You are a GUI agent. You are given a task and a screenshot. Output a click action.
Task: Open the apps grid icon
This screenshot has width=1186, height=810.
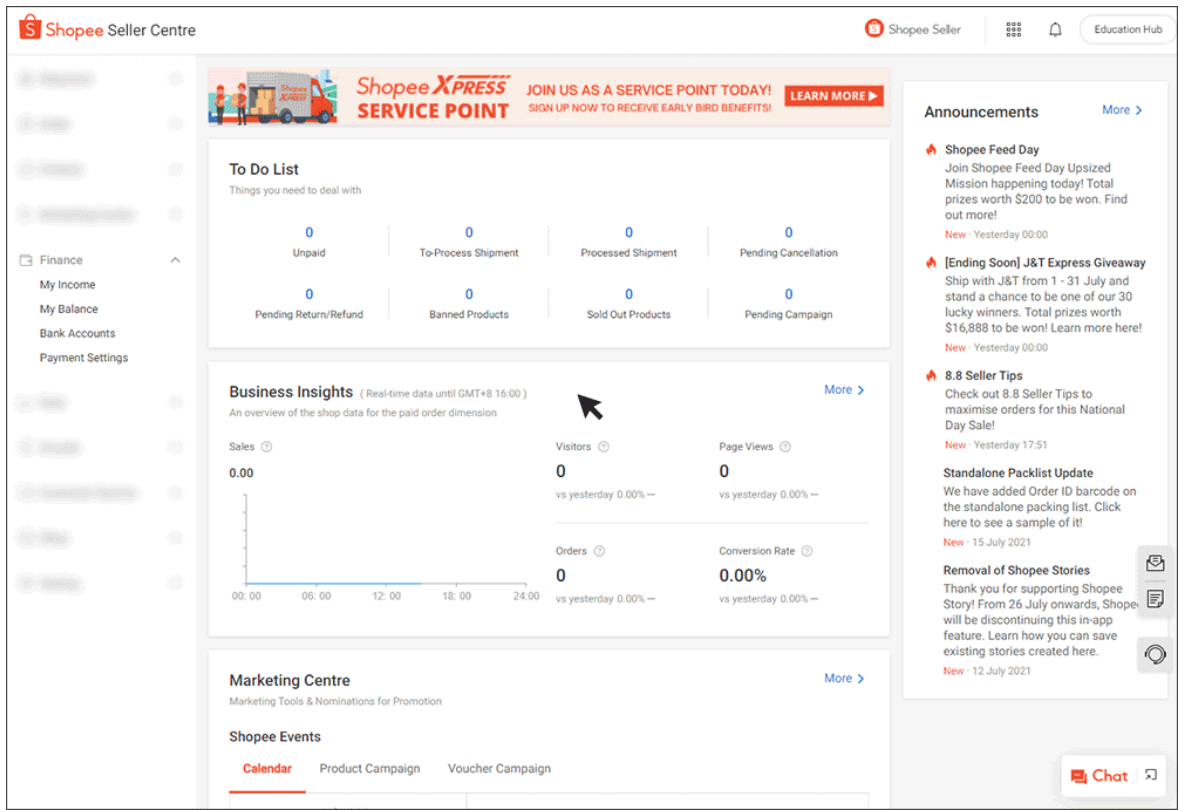coord(1013,29)
